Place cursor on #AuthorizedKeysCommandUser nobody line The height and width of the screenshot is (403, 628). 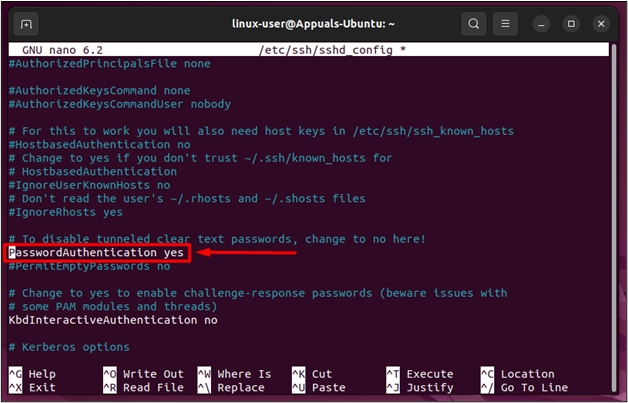(x=120, y=104)
